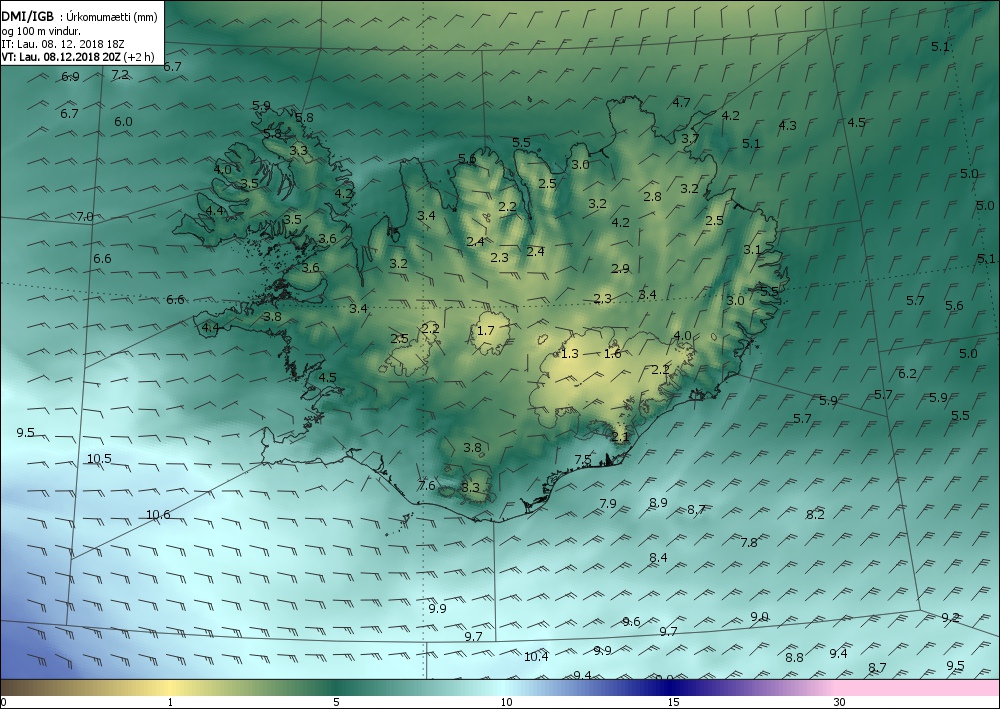Click the 7.0 value on the map

point(85,217)
